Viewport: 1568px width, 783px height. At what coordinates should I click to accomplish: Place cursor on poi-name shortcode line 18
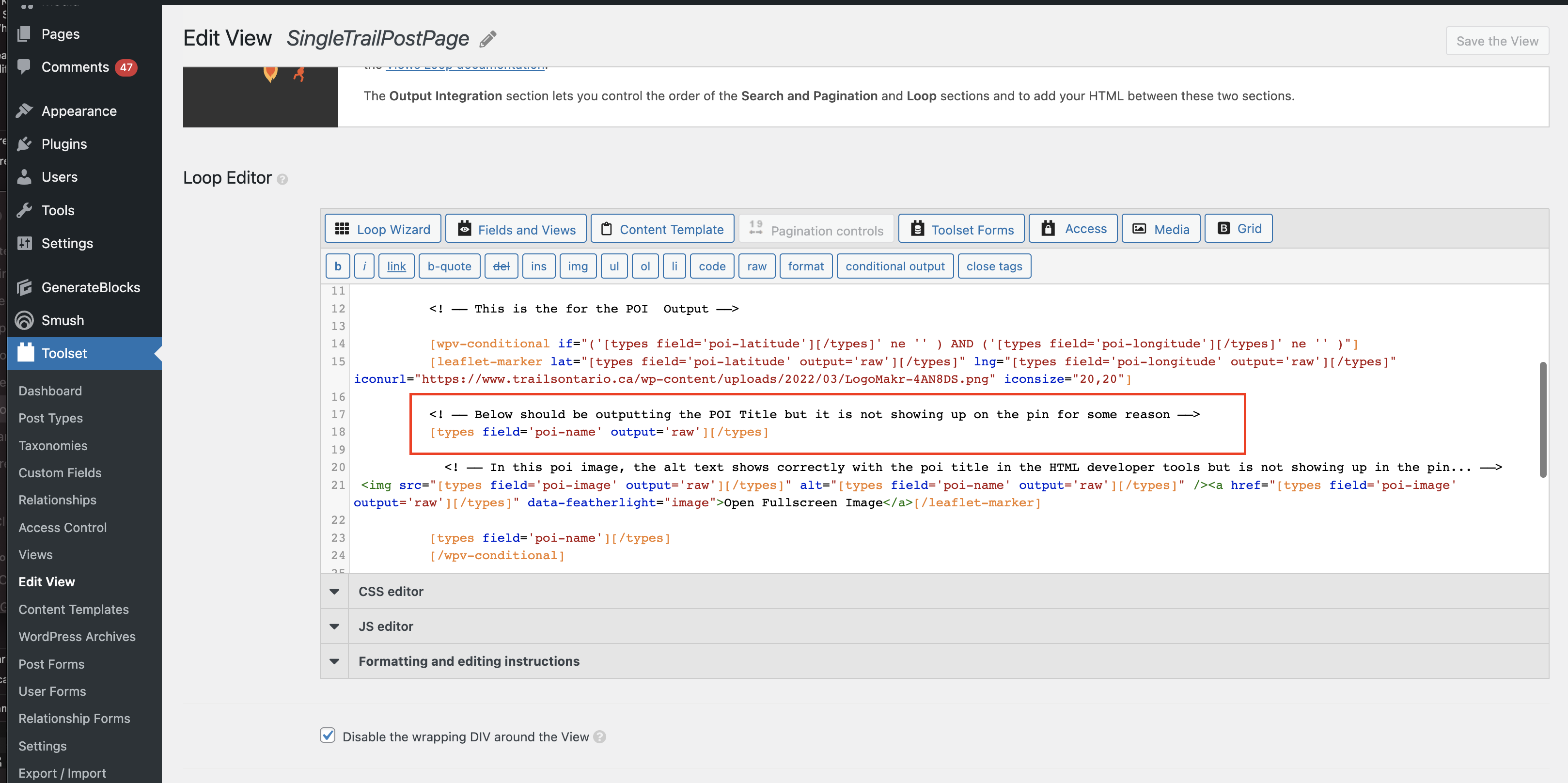click(599, 432)
